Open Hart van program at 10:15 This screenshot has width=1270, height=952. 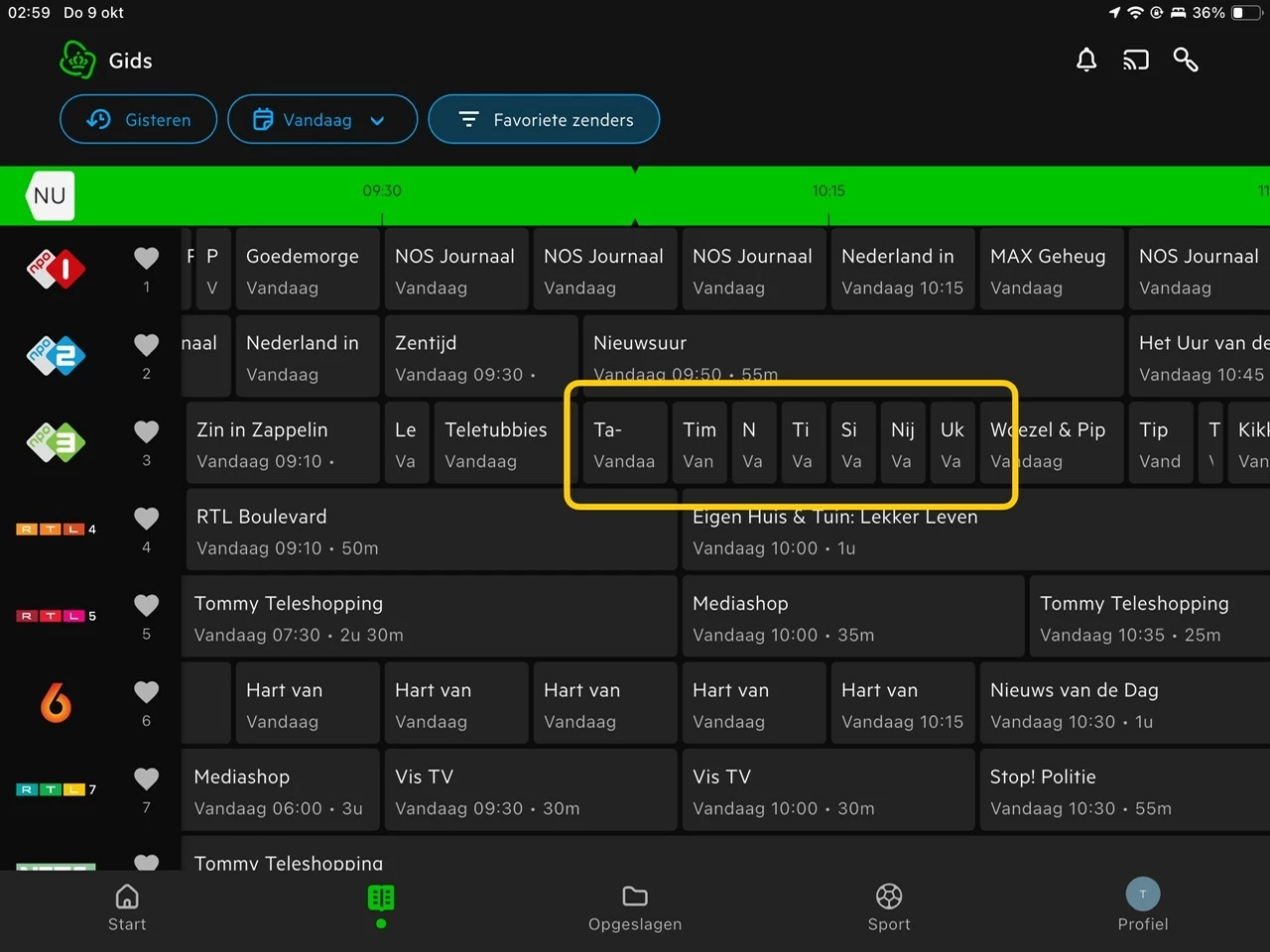(x=903, y=703)
